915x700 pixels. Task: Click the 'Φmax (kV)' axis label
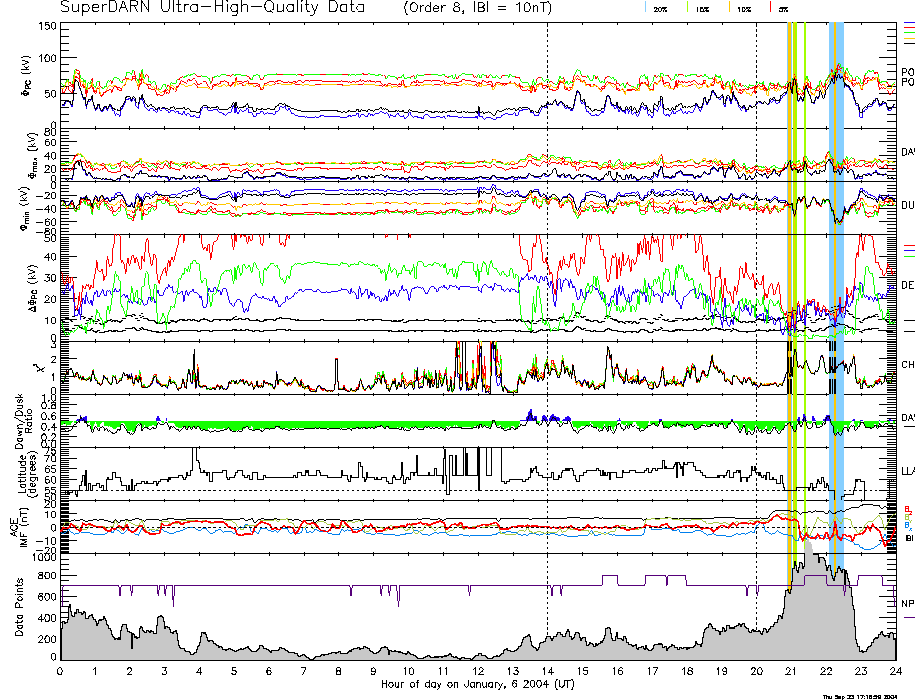coord(31,156)
